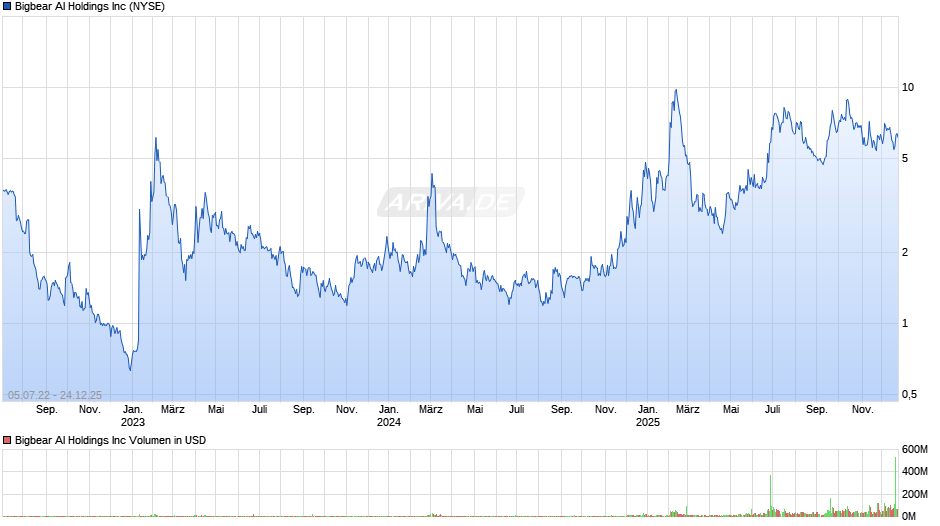Click the 'Jan. 2025' time axis label
This screenshot has height=526, width=940.
click(647, 416)
